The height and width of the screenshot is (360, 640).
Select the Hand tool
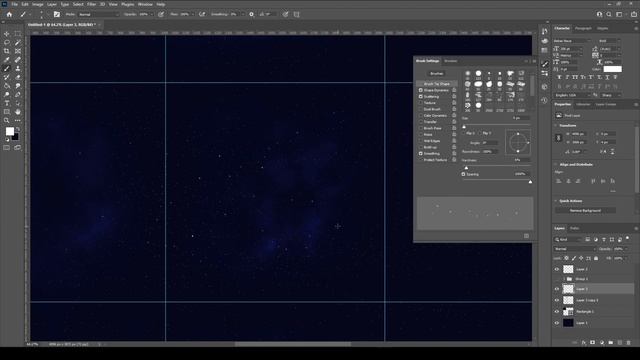coord(18,112)
